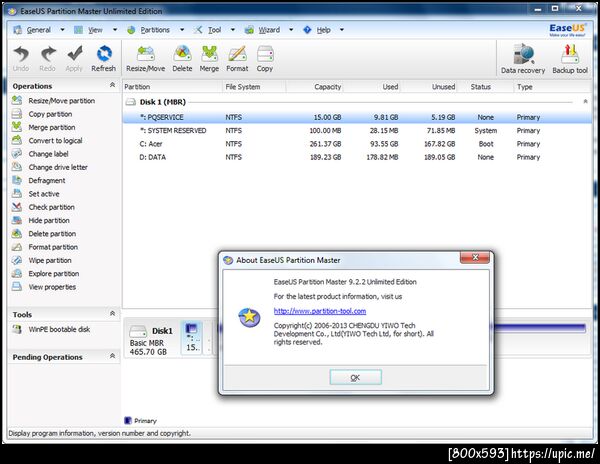The width and height of the screenshot is (600, 464).
Task: Click the Delete toolbar icon
Action: (182, 59)
